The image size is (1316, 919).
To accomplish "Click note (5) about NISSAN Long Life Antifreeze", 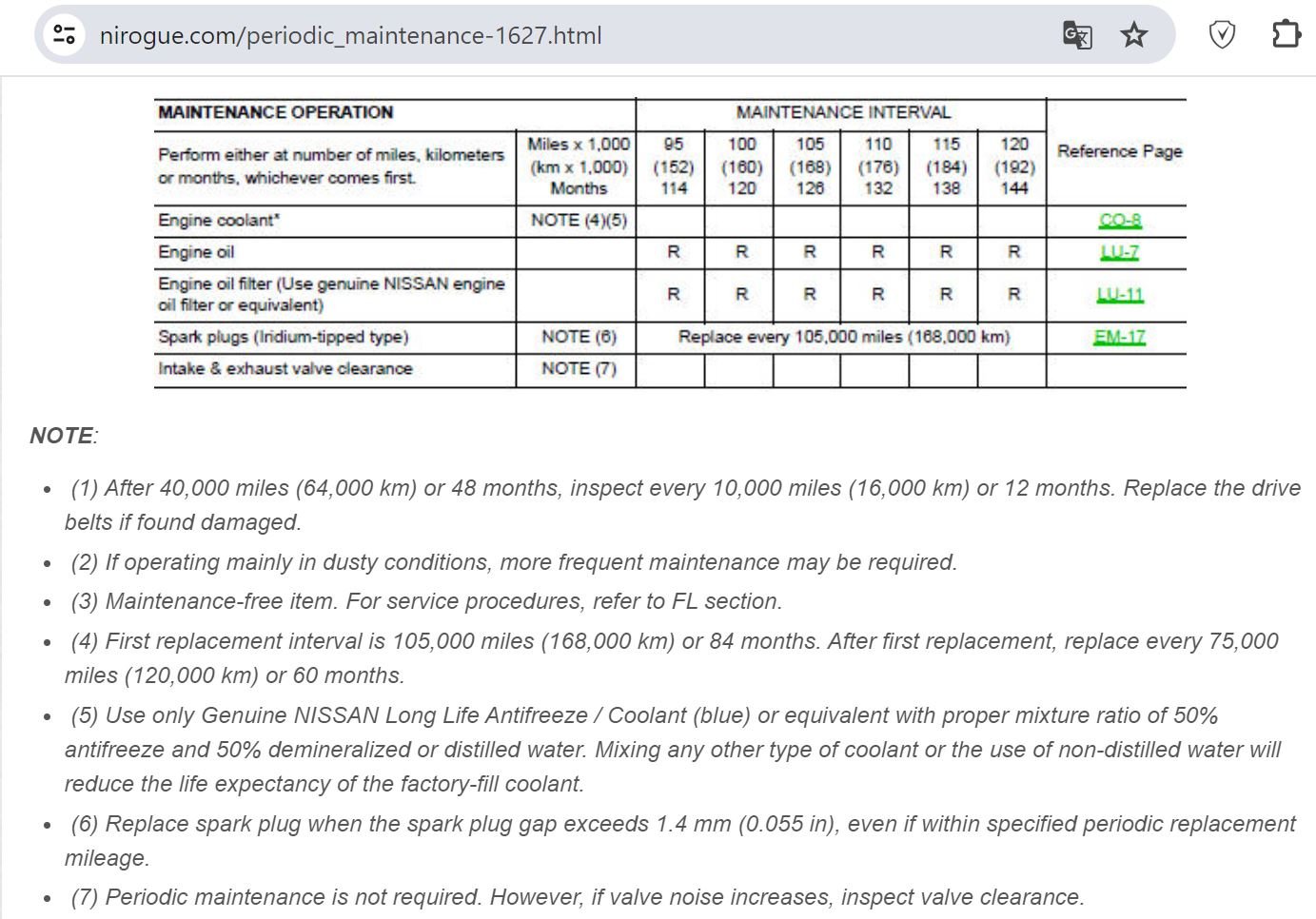I will [673, 750].
